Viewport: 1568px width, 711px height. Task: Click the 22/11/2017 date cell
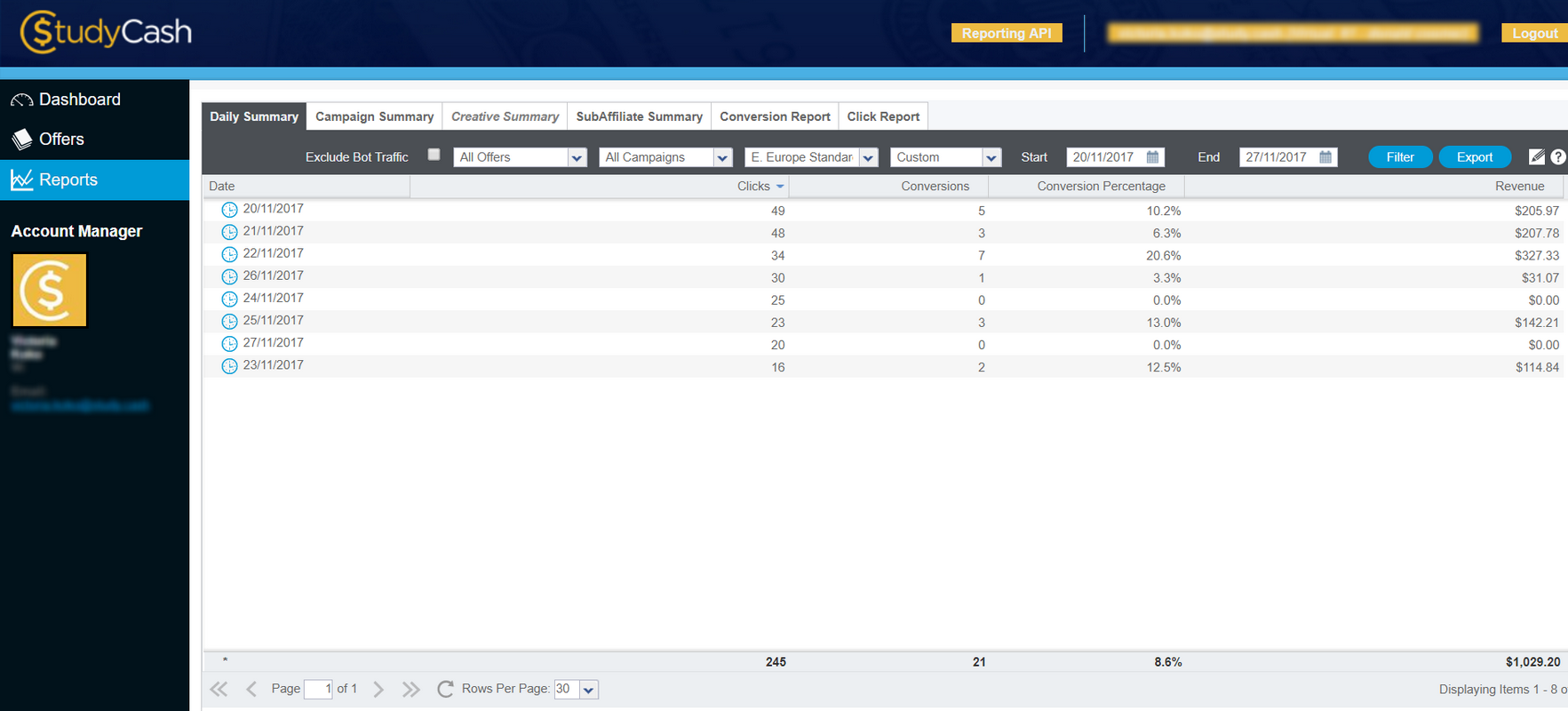[x=274, y=253]
